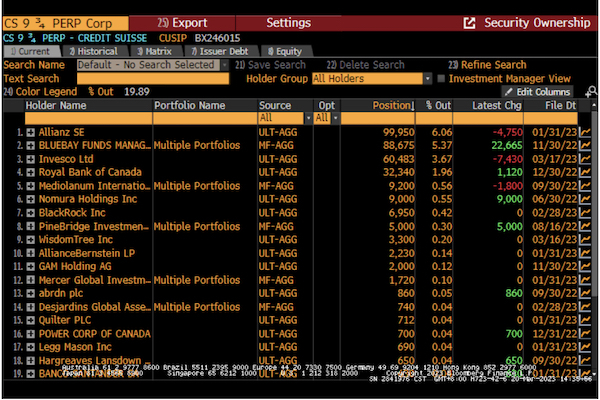Click Multiple Portfolios in BLUEBAY row
The width and height of the screenshot is (600, 400).
pyautogui.click(x=197, y=146)
